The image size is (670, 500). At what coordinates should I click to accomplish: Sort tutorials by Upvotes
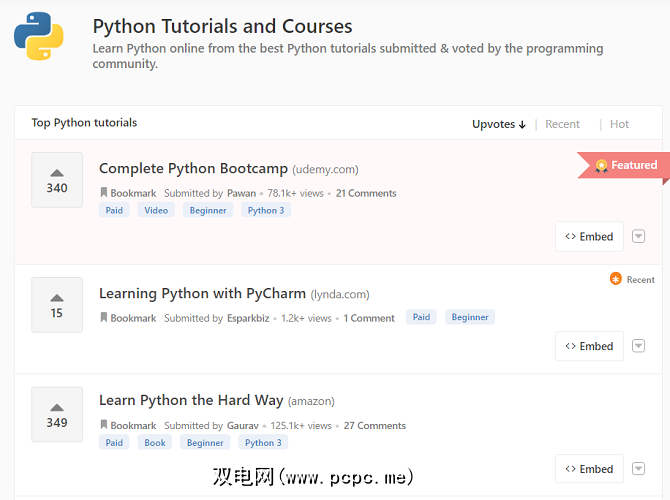pos(498,124)
